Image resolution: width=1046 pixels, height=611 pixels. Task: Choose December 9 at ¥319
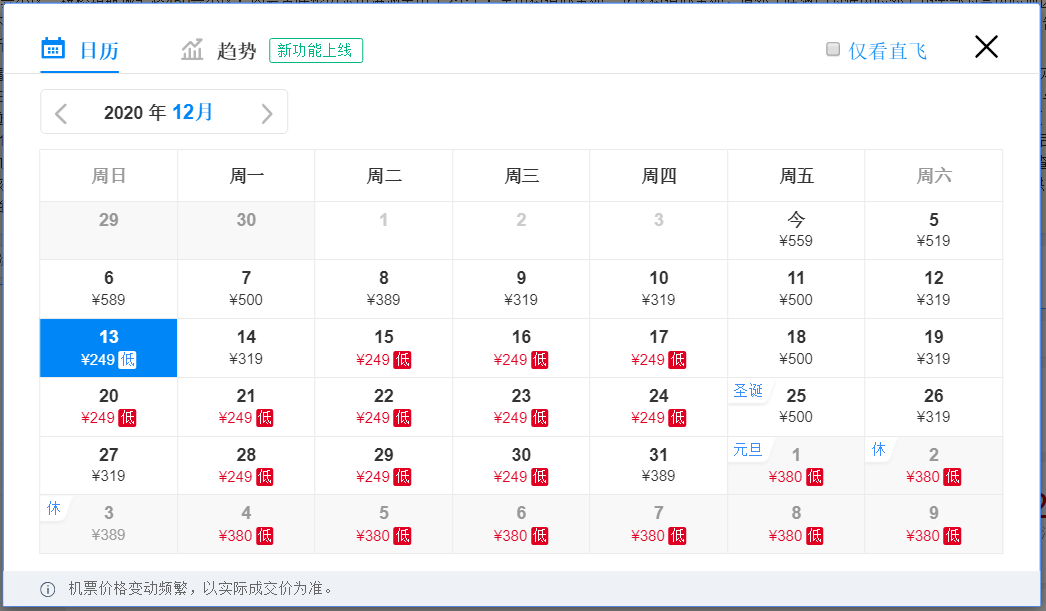coord(521,289)
